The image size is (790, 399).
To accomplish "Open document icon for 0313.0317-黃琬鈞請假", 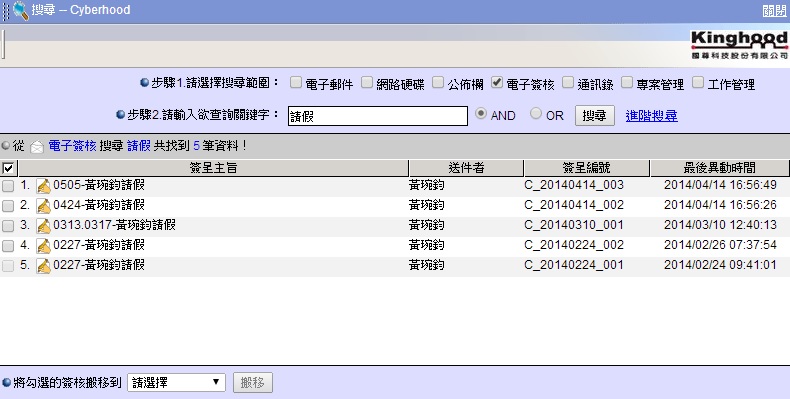I will pos(44,226).
